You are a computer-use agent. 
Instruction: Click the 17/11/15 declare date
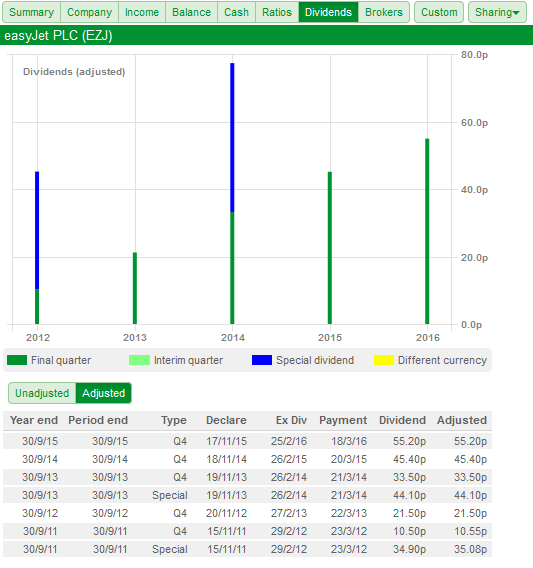226,441
